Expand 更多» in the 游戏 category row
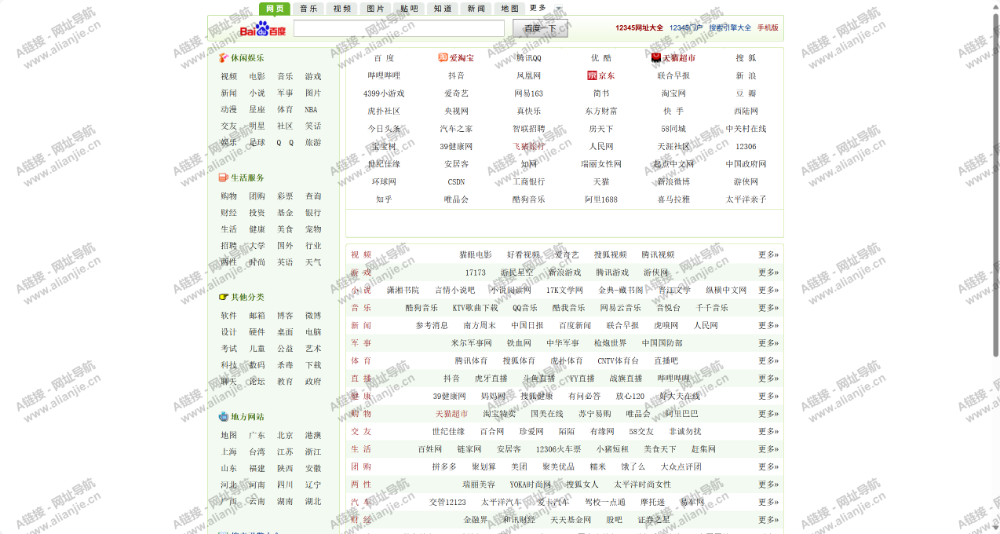The height and width of the screenshot is (534, 1000). coord(768,272)
